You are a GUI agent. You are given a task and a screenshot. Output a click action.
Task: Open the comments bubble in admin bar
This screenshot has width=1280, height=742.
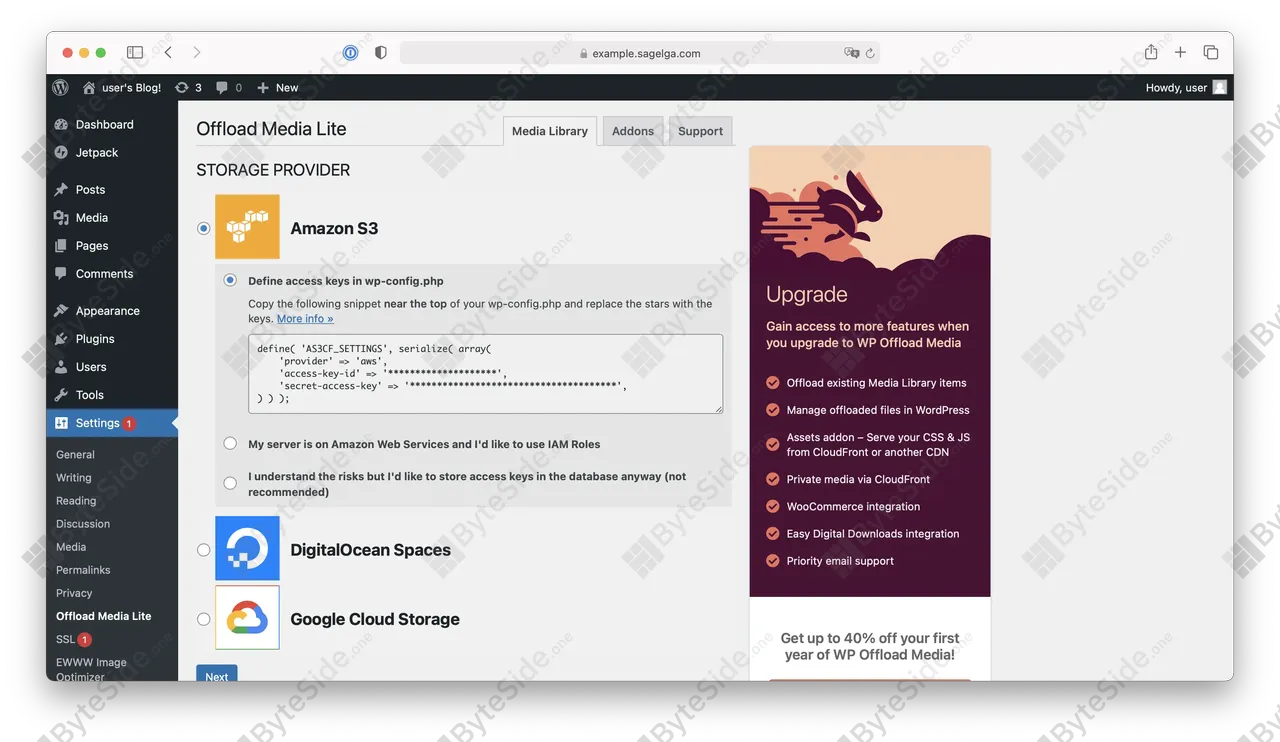pyautogui.click(x=229, y=87)
